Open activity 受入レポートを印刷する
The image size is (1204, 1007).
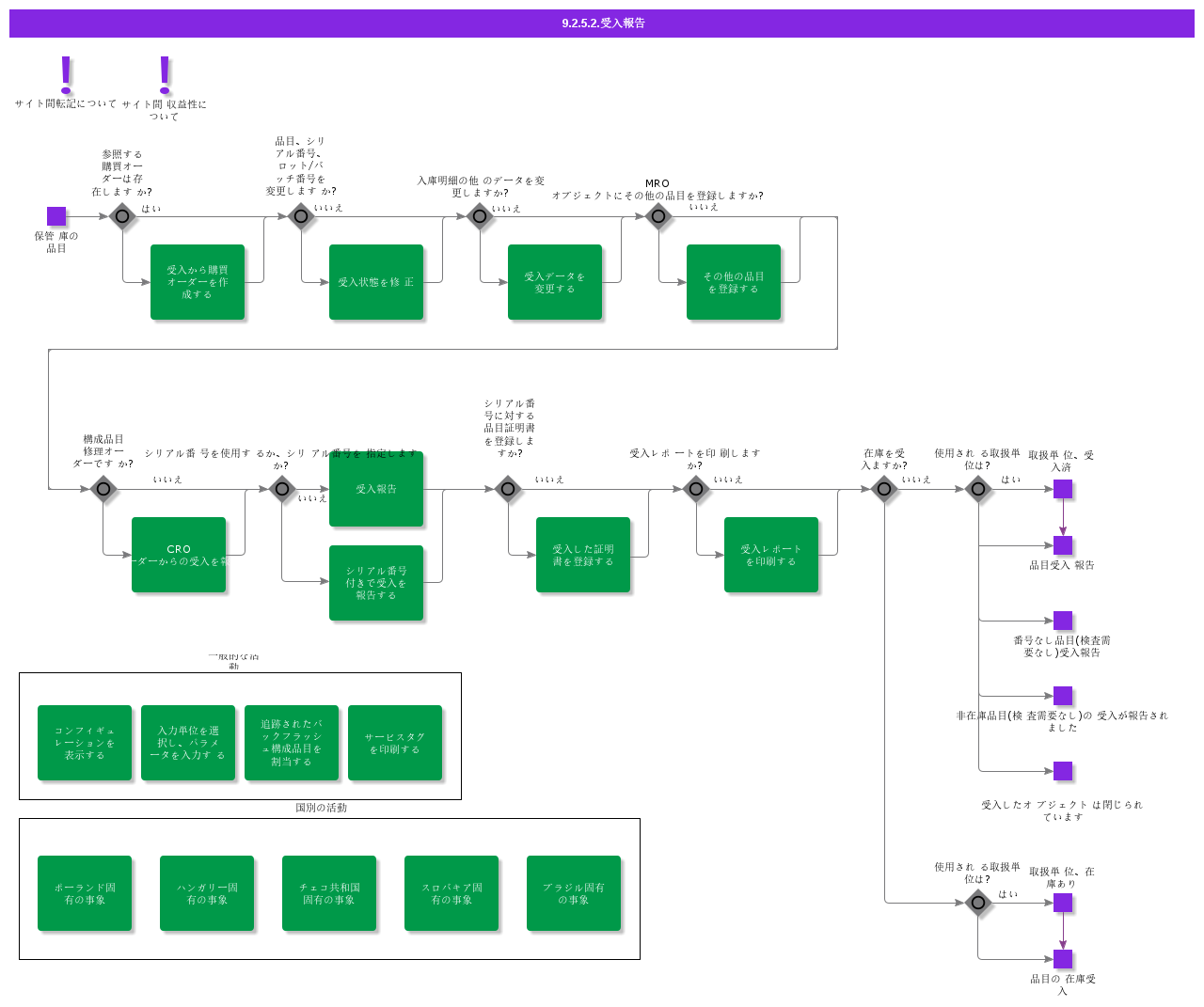(771, 555)
